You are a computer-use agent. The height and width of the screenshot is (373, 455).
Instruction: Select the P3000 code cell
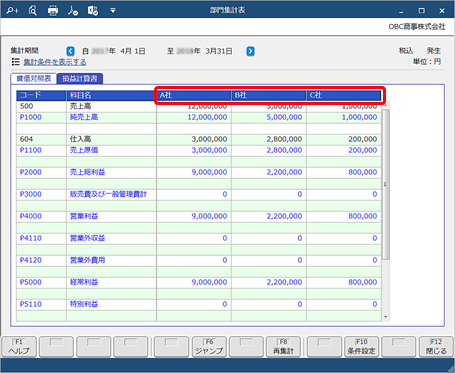(41, 194)
